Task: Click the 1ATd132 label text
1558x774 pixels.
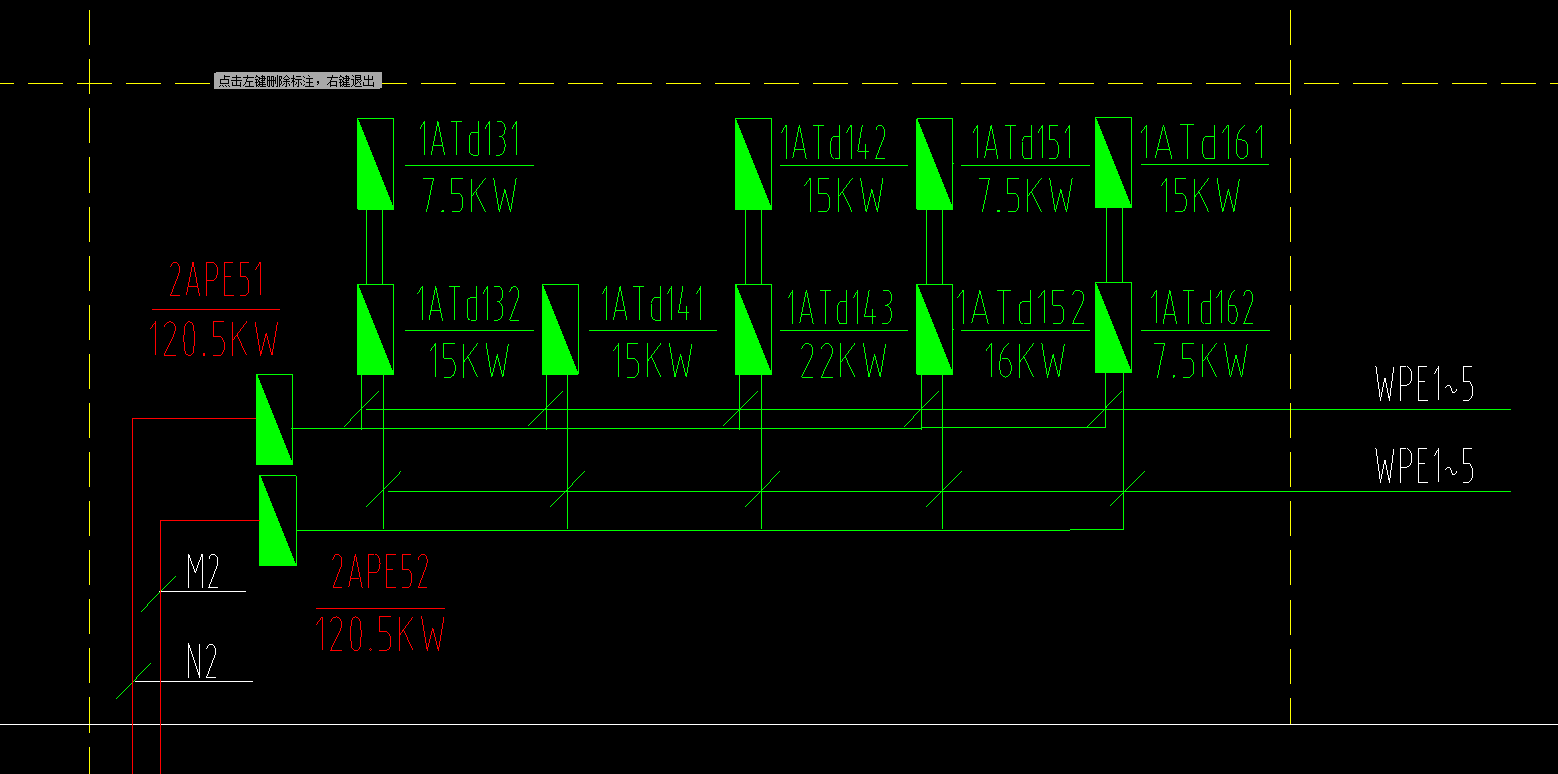Action: click(469, 306)
